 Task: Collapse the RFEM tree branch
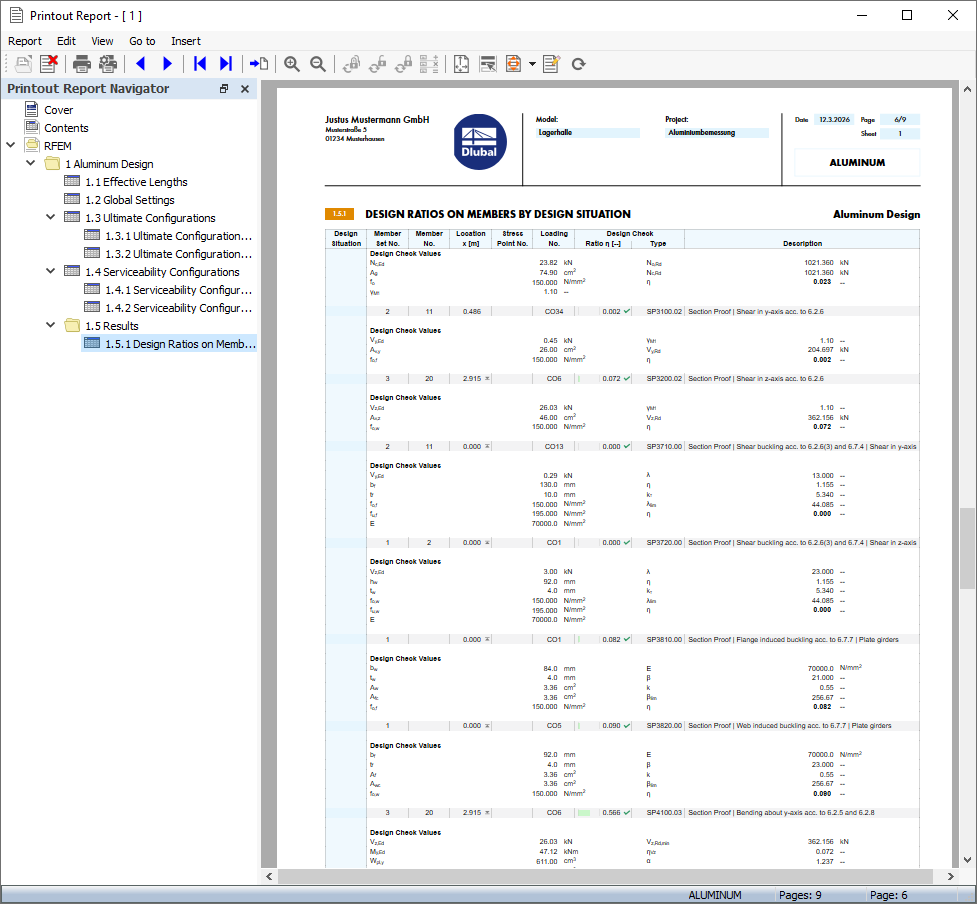pyautogui.click(x=10, y=145)
